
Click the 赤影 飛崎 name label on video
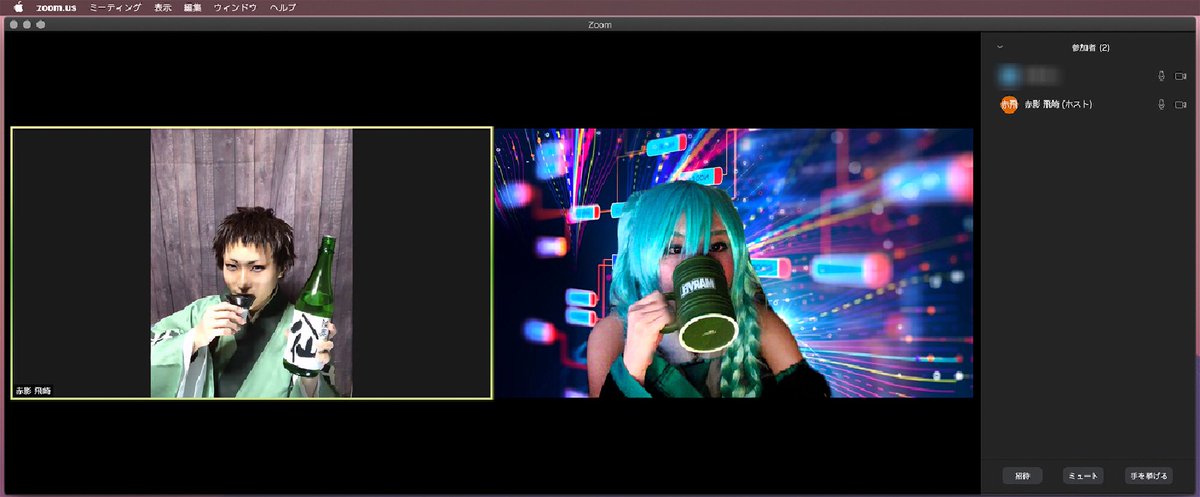pos(33,391)
